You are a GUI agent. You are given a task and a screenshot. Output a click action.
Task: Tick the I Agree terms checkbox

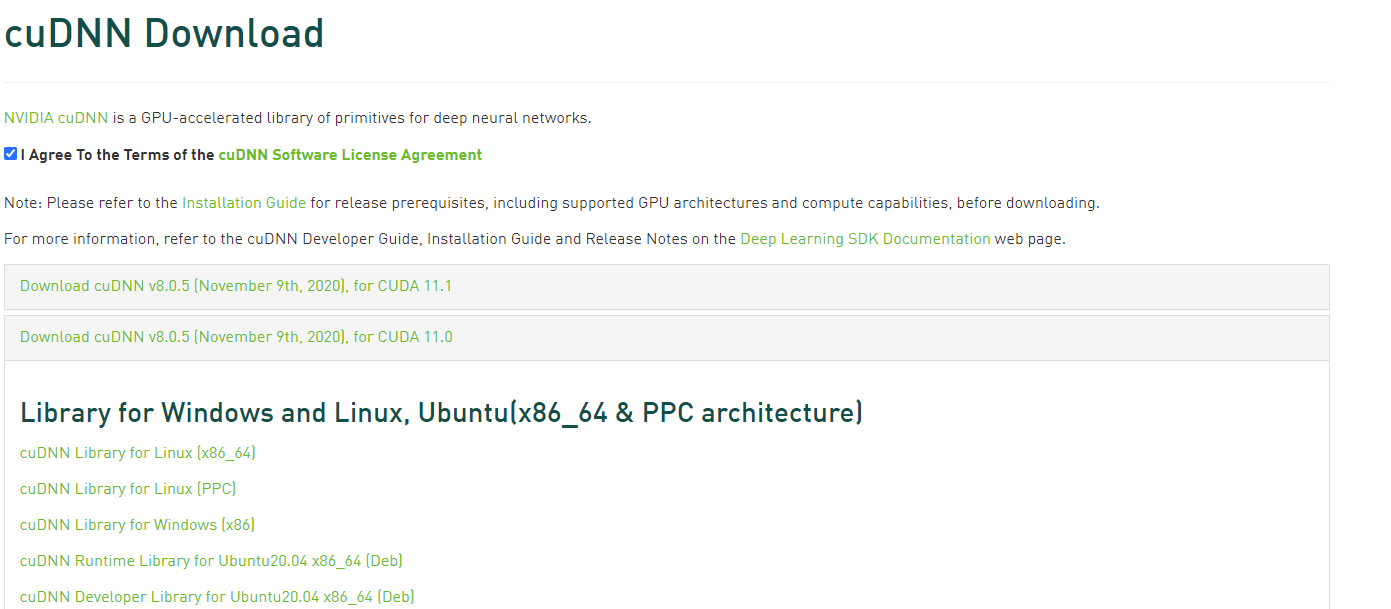(x=11, y=154)
